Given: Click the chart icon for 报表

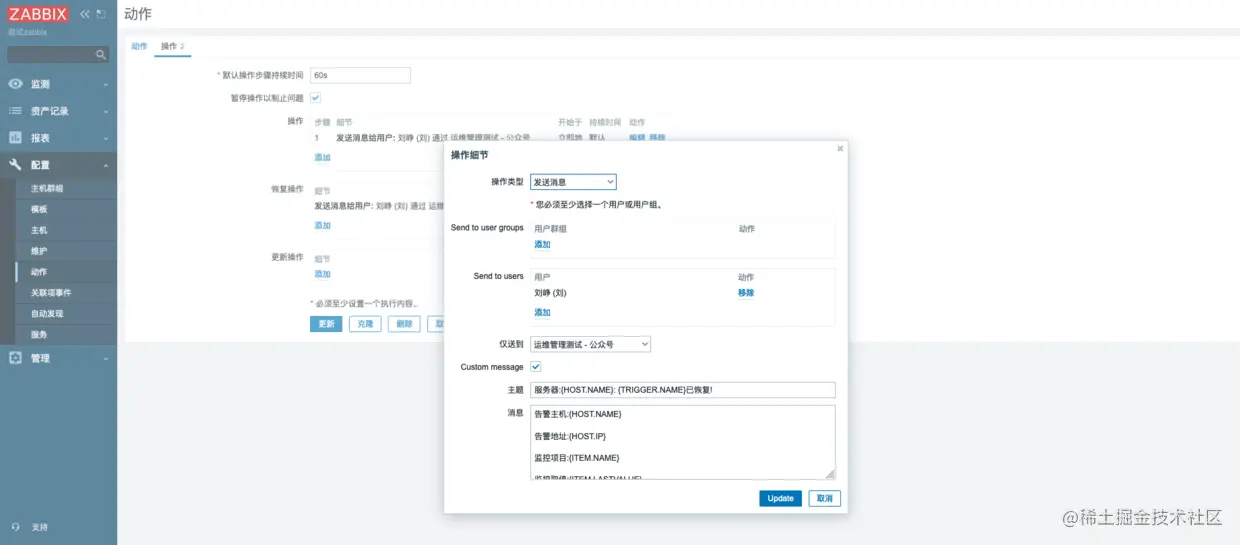Looking at the screenshot, I should [x=16, y=138].
